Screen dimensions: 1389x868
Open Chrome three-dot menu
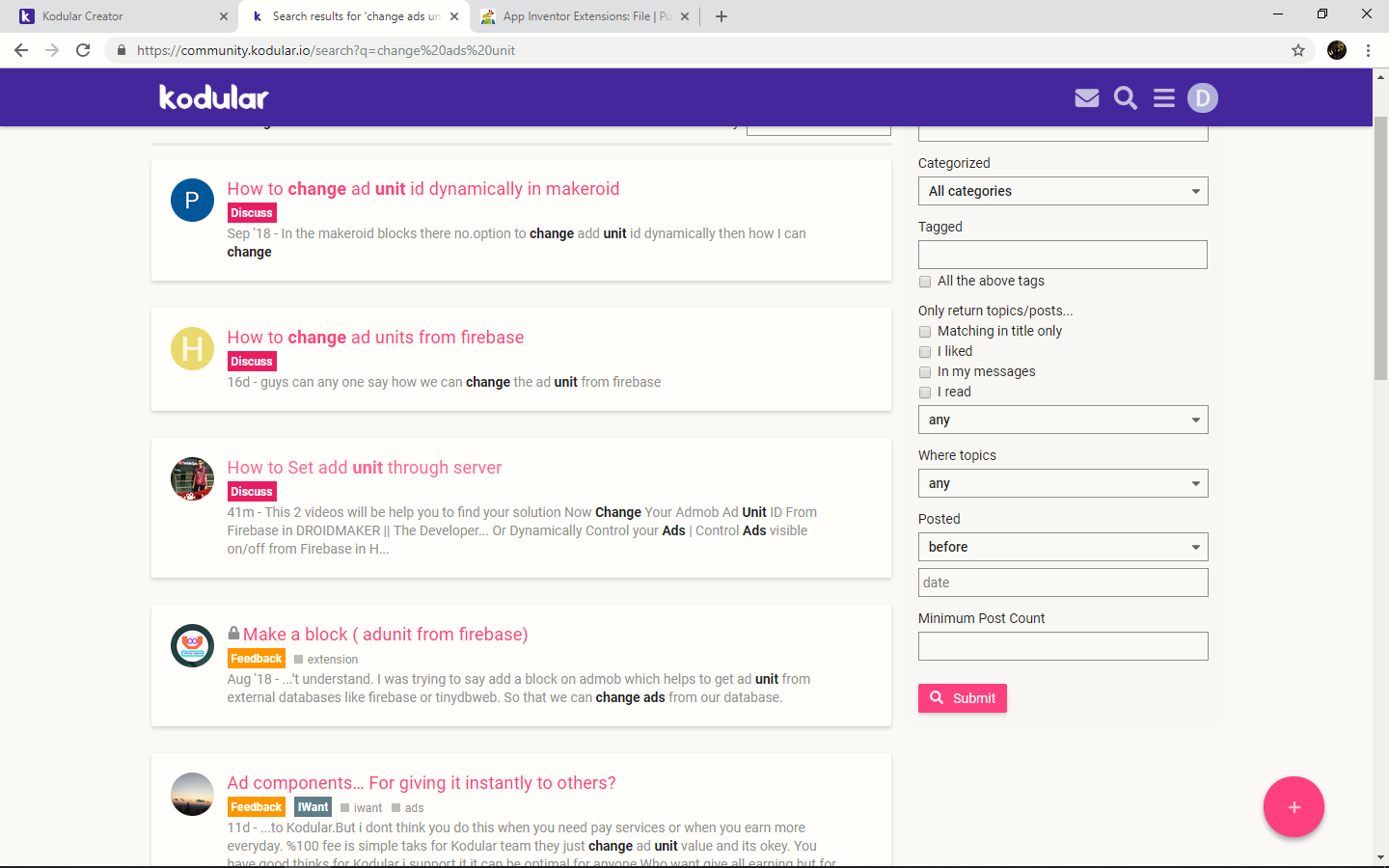pos(1368,50)
